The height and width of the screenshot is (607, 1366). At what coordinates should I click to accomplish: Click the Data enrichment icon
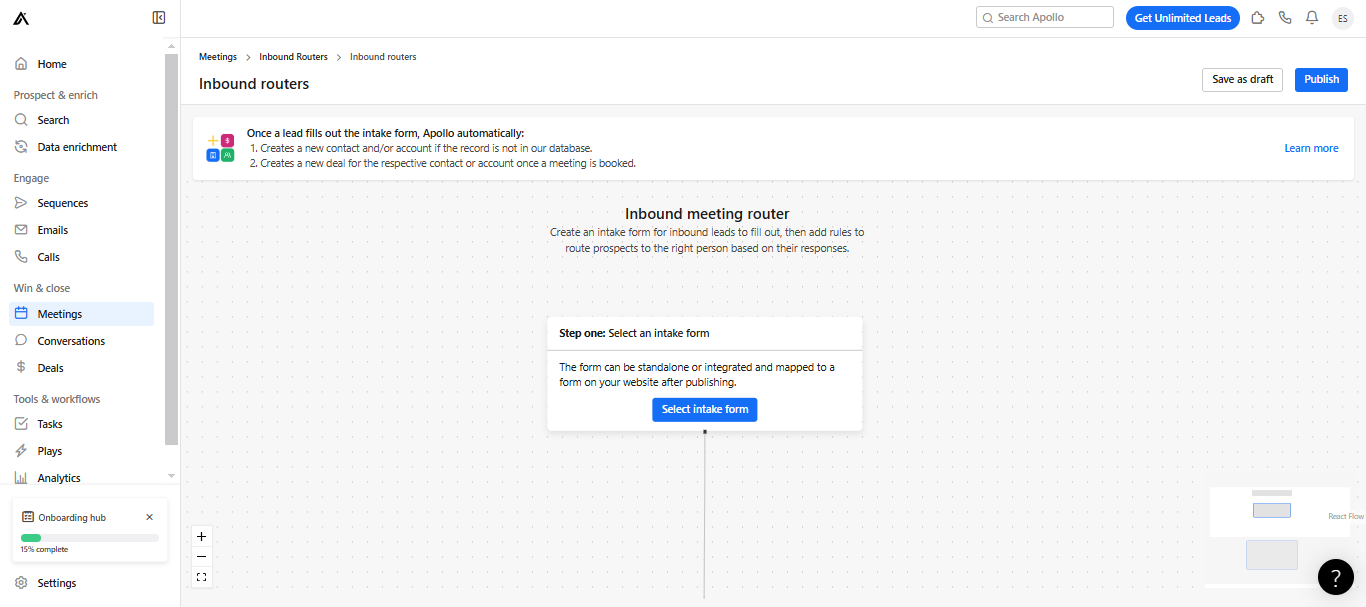21,147
